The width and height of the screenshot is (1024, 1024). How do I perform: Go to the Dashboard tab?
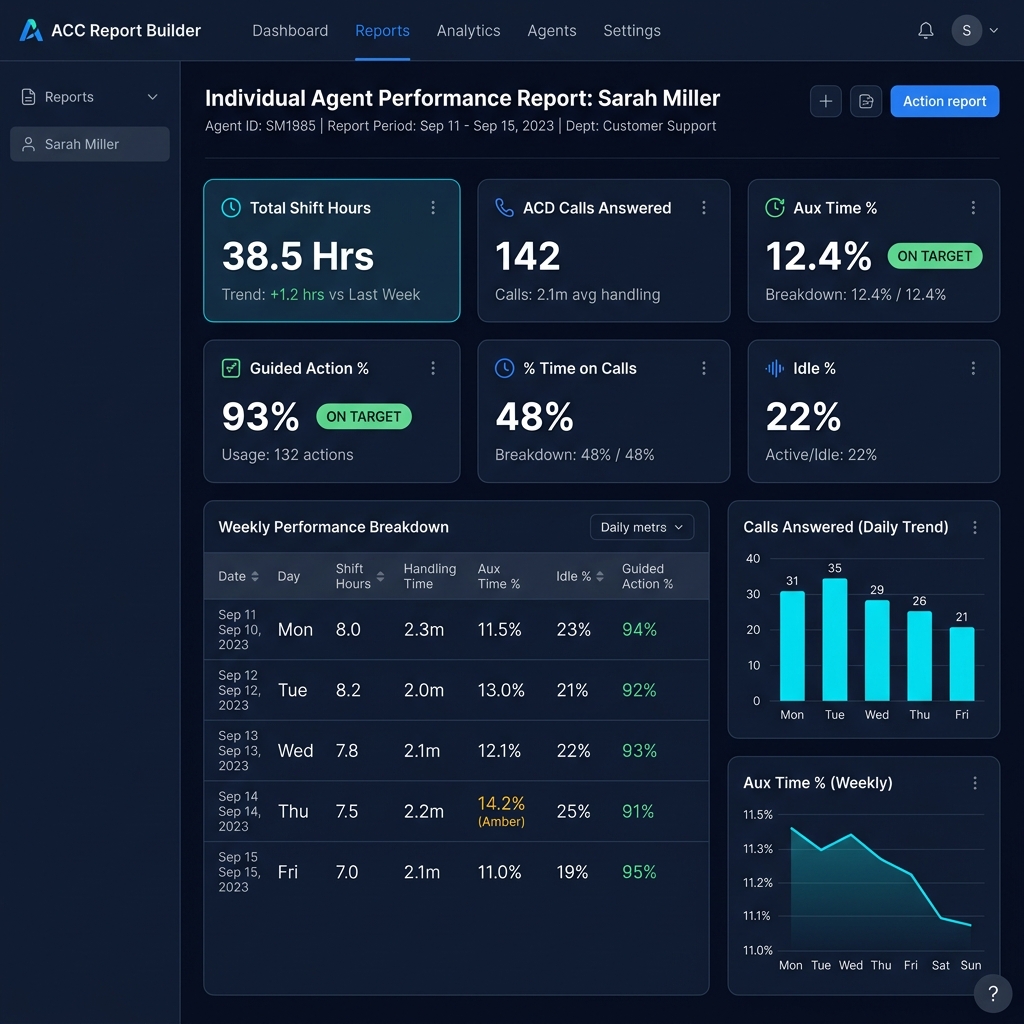(290, 31)
